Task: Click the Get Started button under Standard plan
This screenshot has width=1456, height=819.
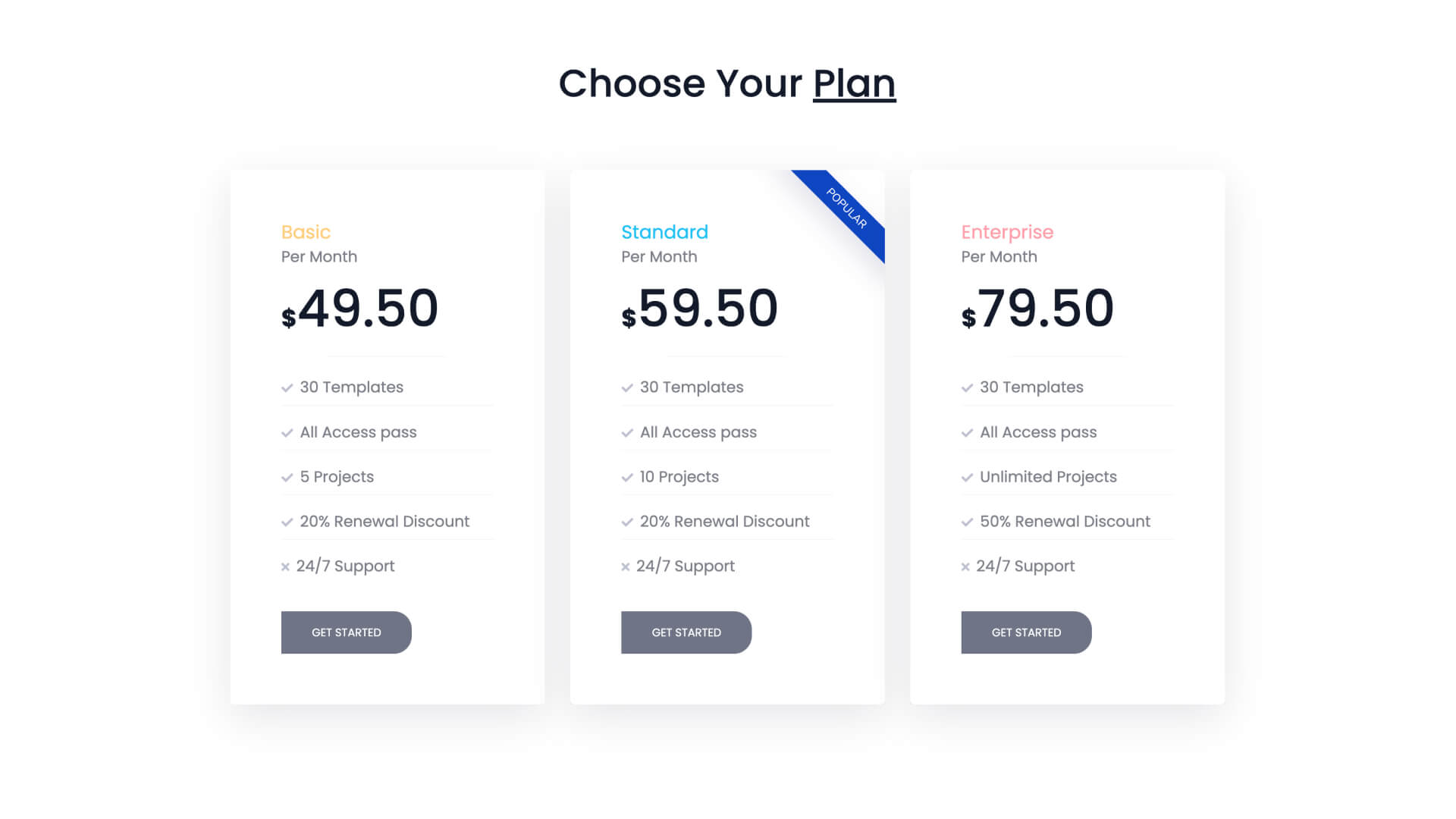Action: [x=686, y=632]
